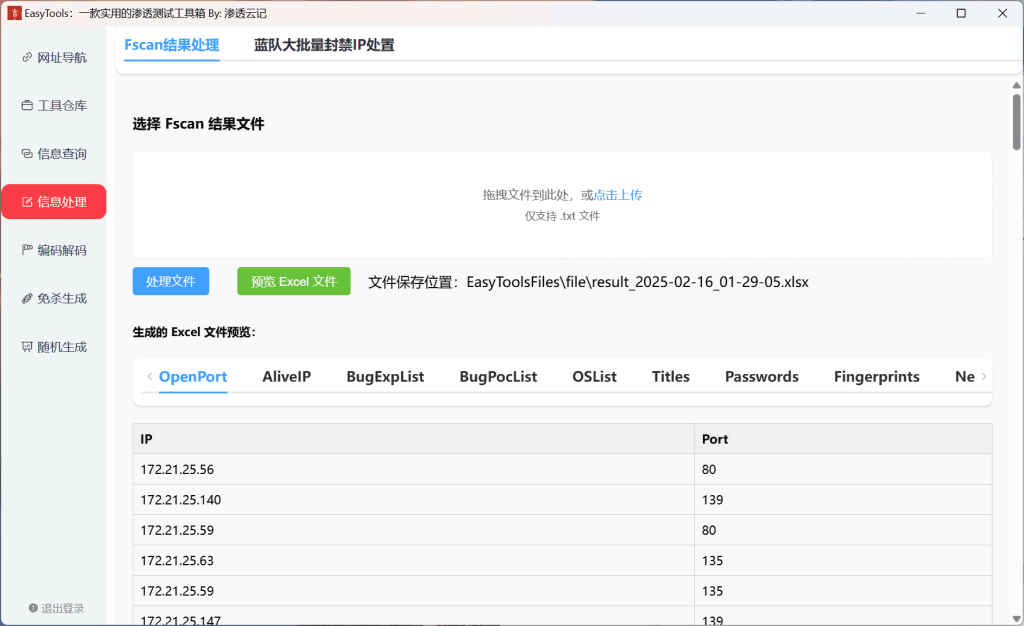Viewport: 1024px width, 626px height.
Task: Select the 信息处理 sidebar item
Action: pyautogui.click(x=54, y=202)
